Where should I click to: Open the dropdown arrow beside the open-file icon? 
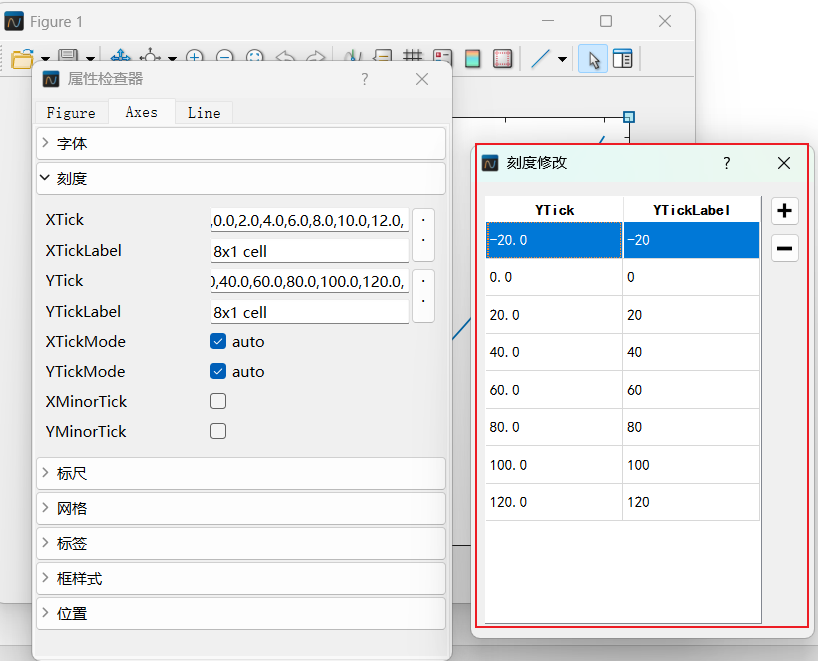[45, 59]
